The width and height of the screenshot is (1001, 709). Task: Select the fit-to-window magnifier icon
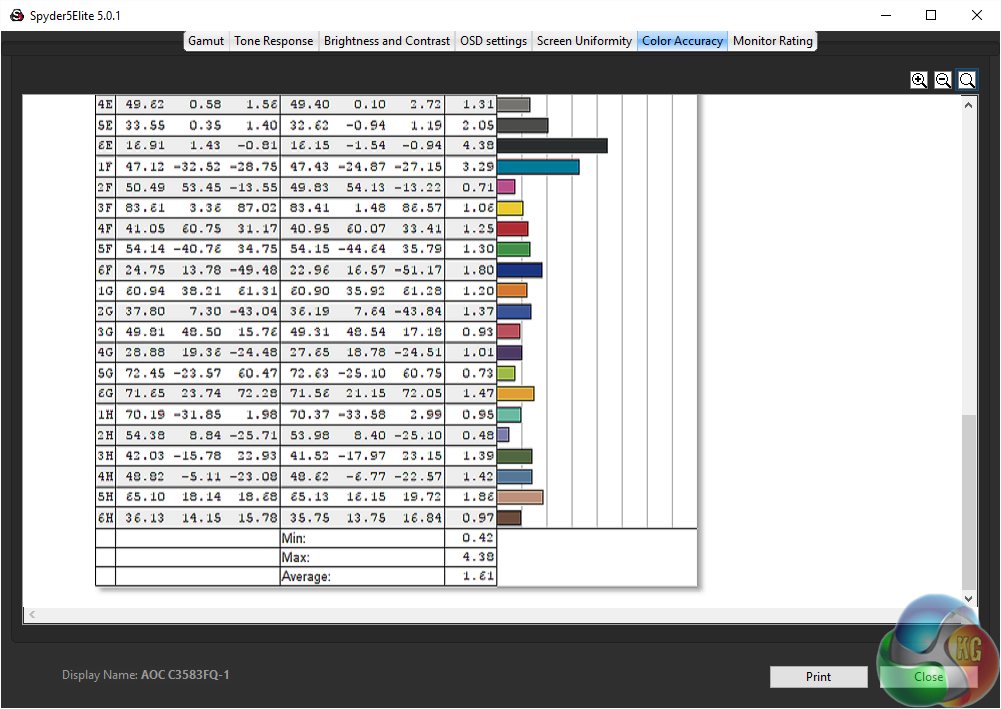point(967,80)
